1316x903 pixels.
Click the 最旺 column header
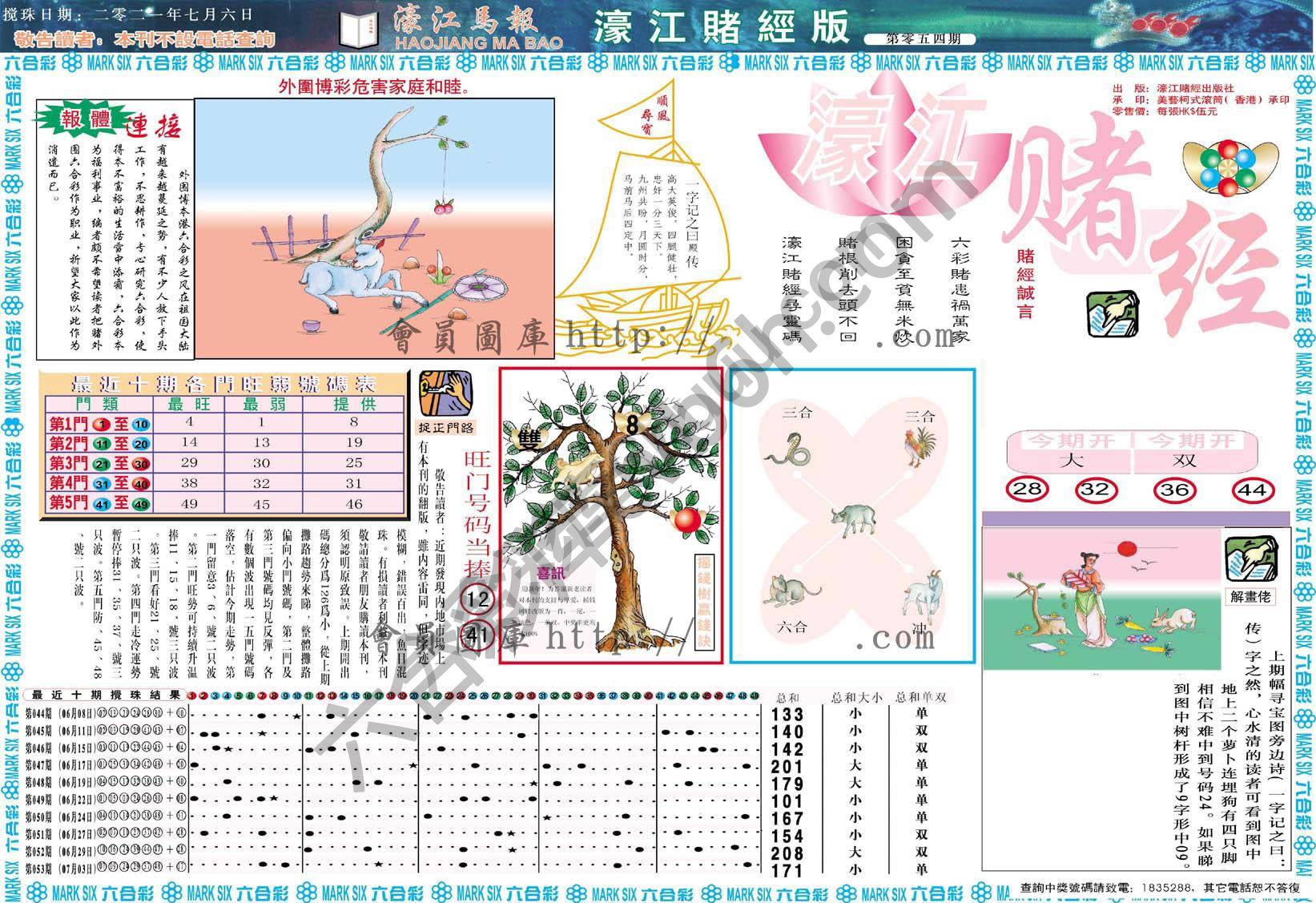189,405
